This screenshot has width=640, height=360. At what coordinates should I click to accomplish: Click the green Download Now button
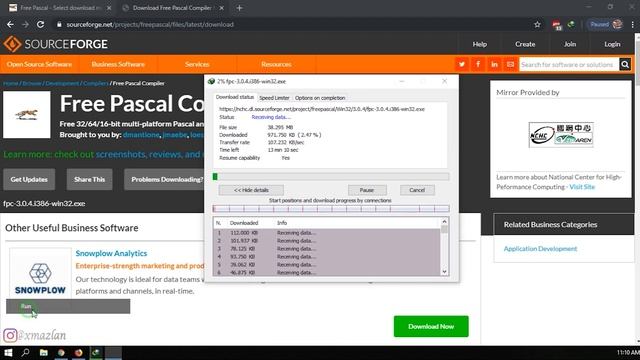pos(431,327)
